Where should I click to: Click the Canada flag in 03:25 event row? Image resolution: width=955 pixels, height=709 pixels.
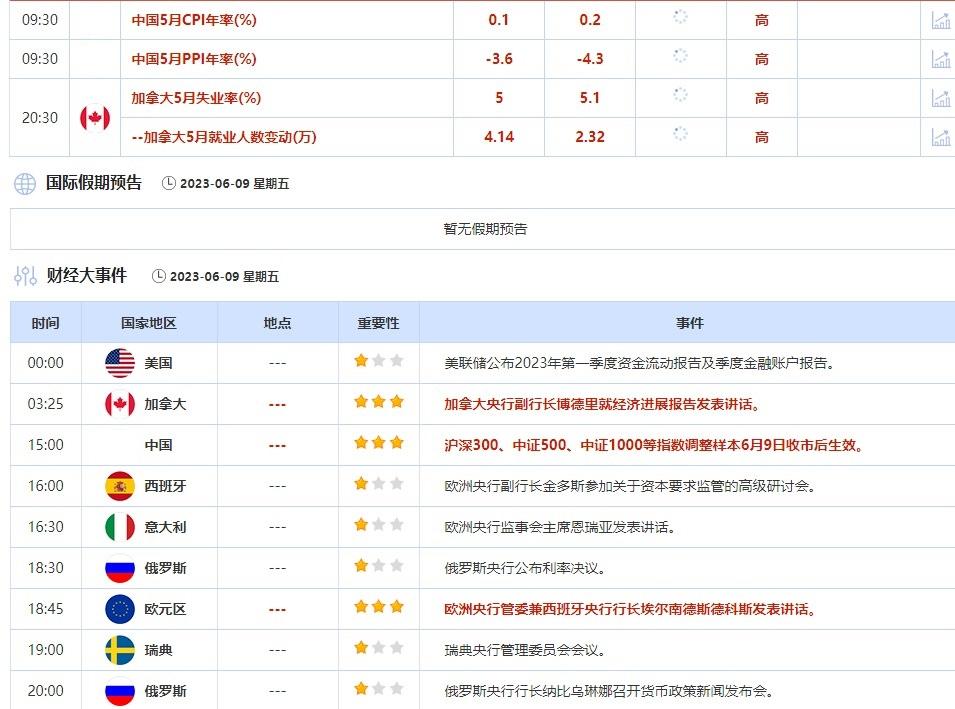point(120,404)
